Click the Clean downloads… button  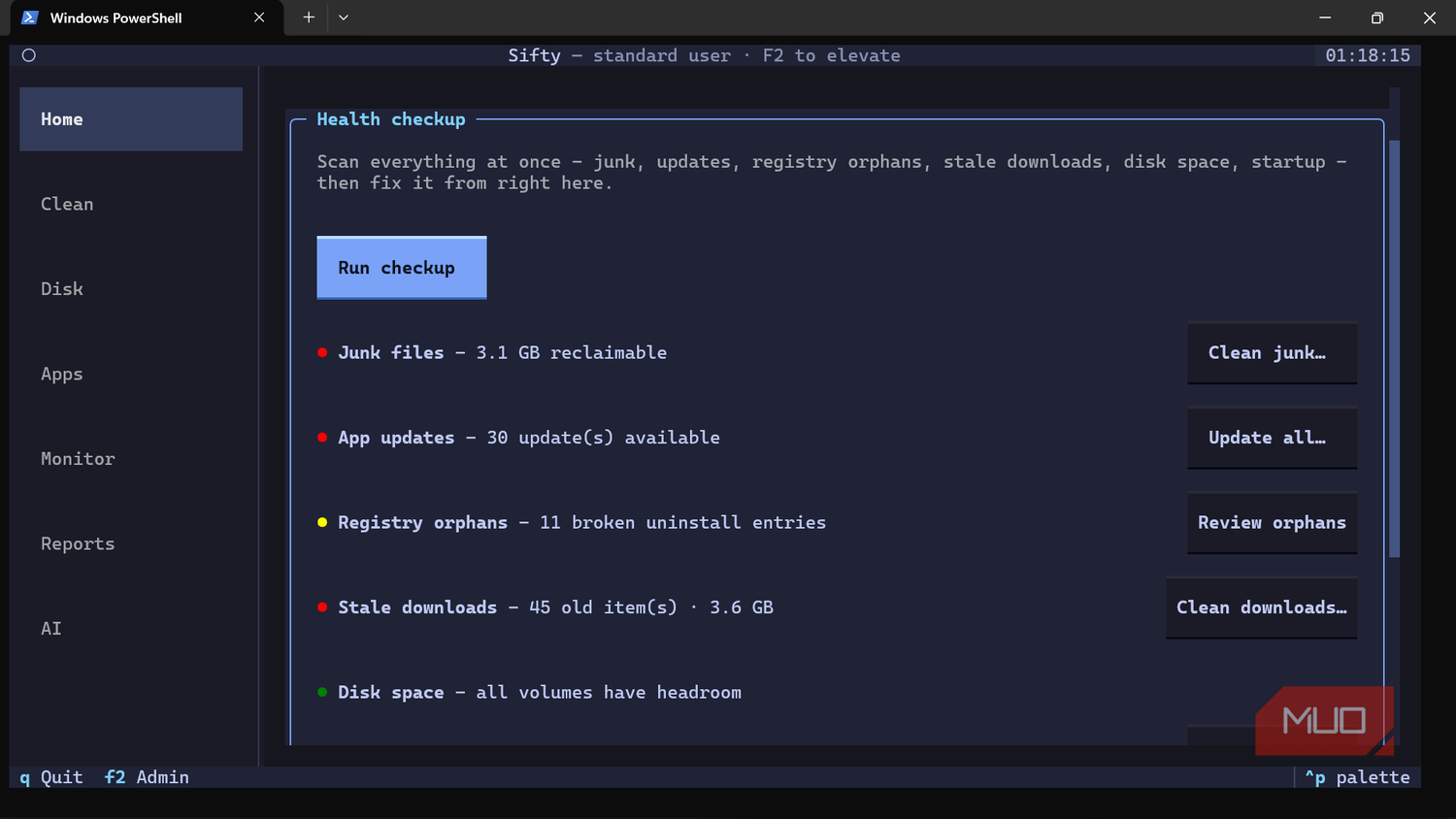(1261, 607)
